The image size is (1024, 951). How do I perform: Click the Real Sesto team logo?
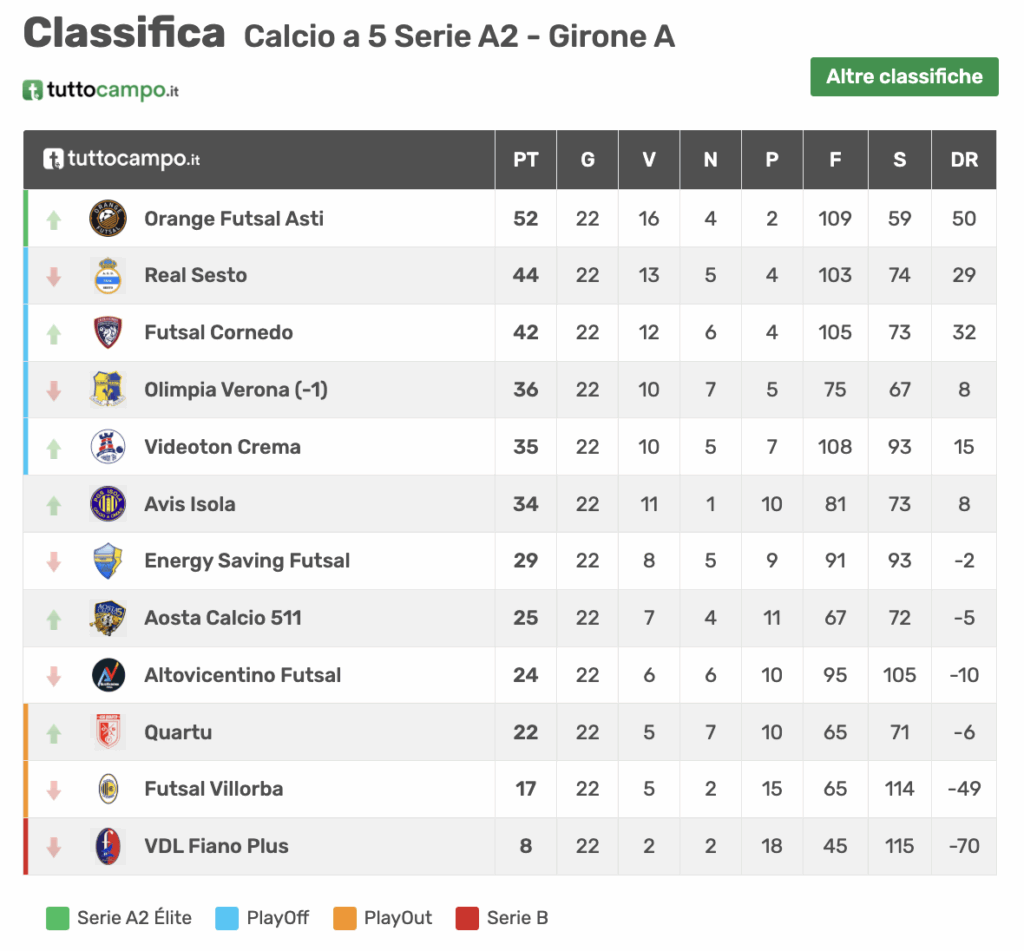[108, 275]
